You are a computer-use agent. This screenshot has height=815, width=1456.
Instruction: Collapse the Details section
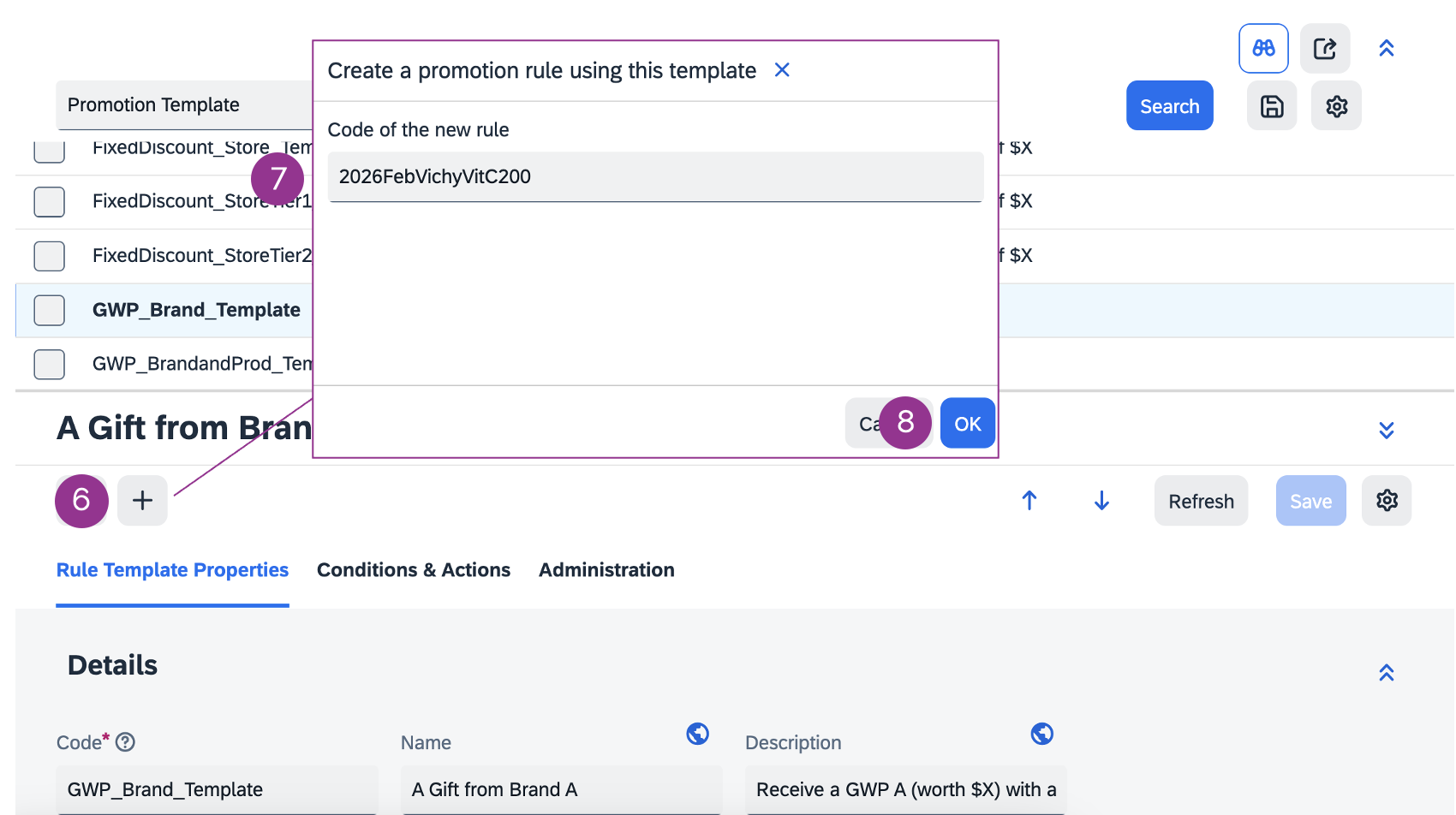pyautogui.click(x=1387, y=673)
